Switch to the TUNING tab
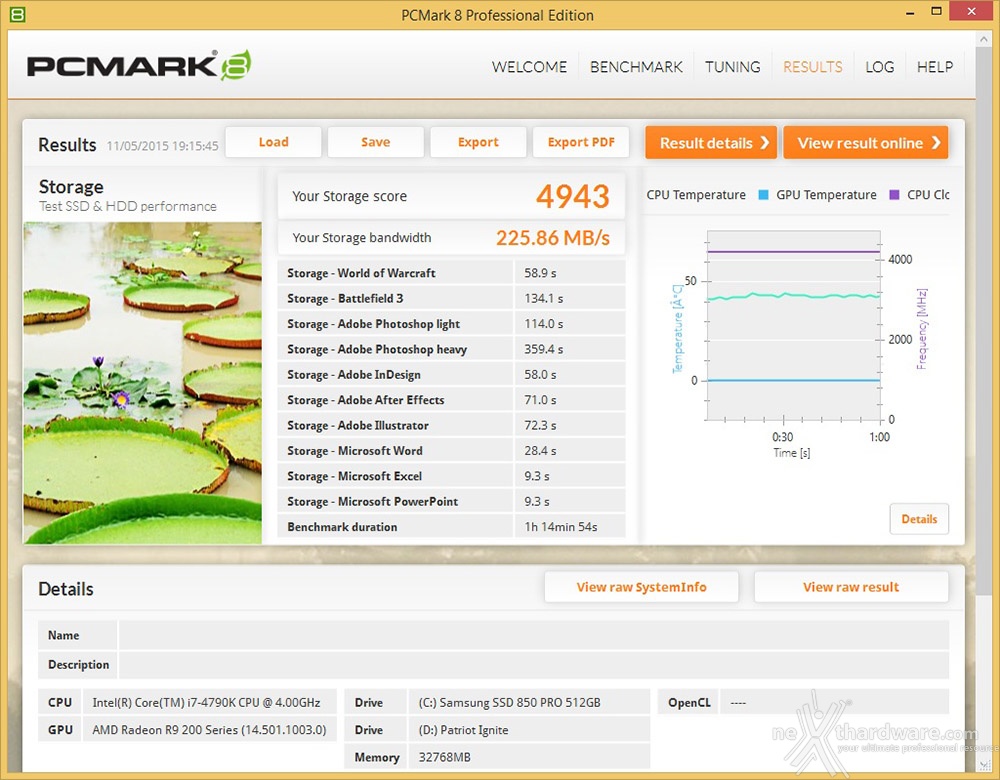Viewport: 1000px width, 780px height. coord(732,67)
